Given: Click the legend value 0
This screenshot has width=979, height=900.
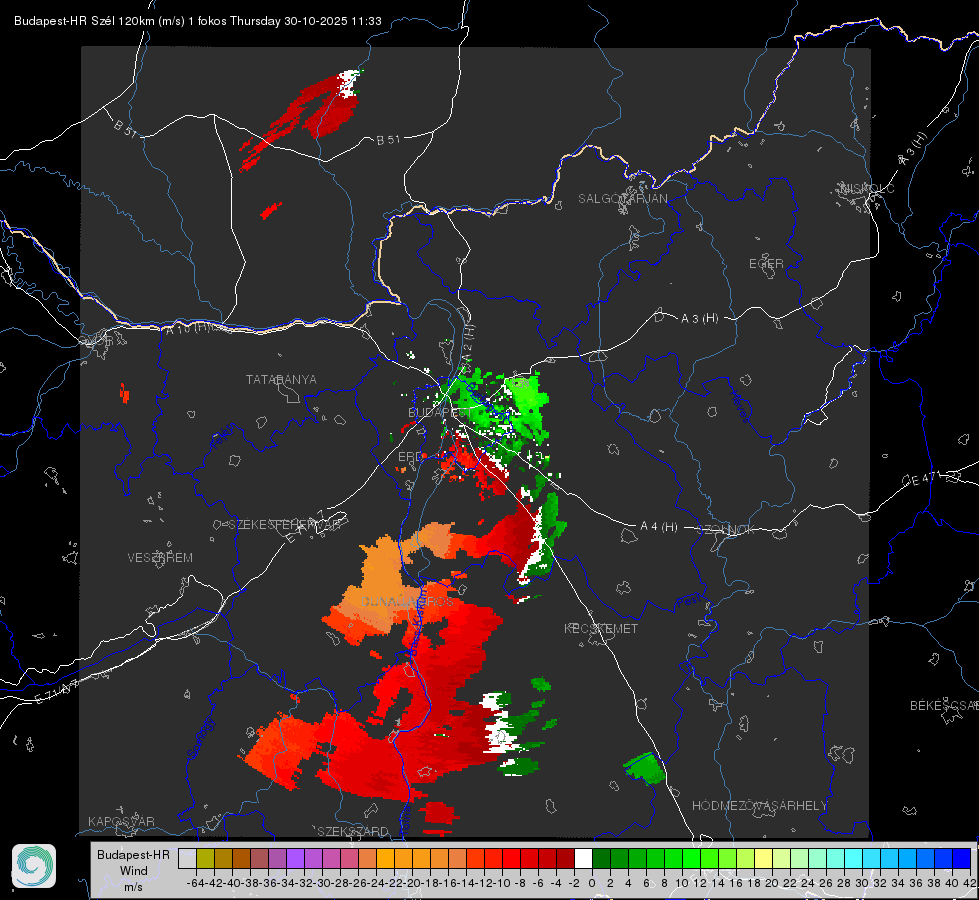Looking at the screenshot, I should pyautogui.click(x=592, y=883).
